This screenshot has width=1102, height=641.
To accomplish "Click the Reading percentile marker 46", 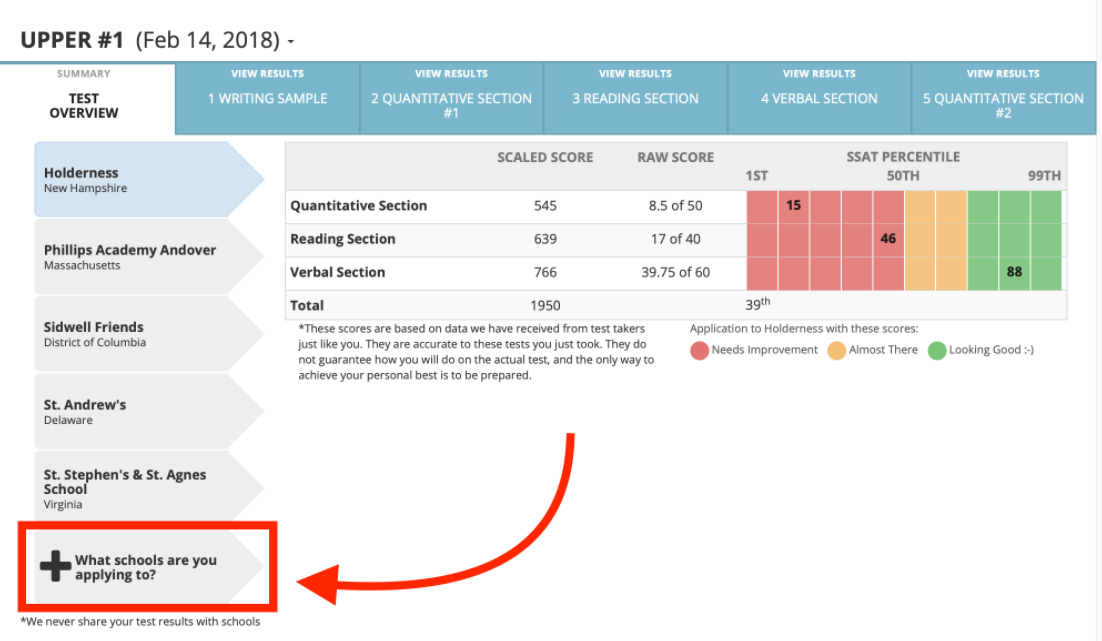I will tap(888, 239).
